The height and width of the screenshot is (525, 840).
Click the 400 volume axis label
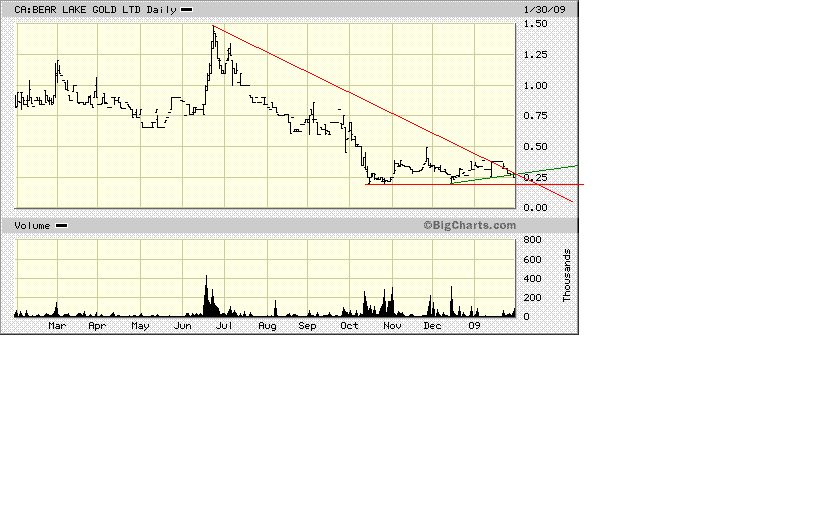(x=532, y=279)
